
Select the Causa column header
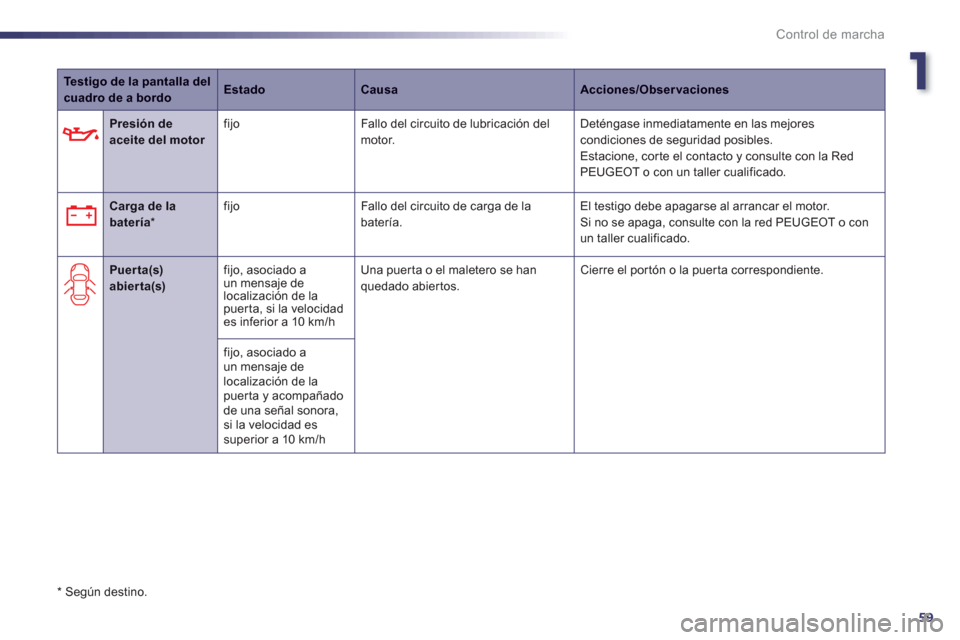pyautogui.click(x=379, y=89)
